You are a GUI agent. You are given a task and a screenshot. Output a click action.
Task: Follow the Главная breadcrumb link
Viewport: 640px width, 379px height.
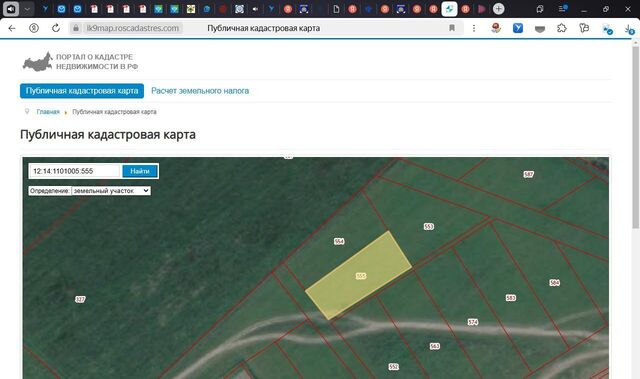pos(48,112)
